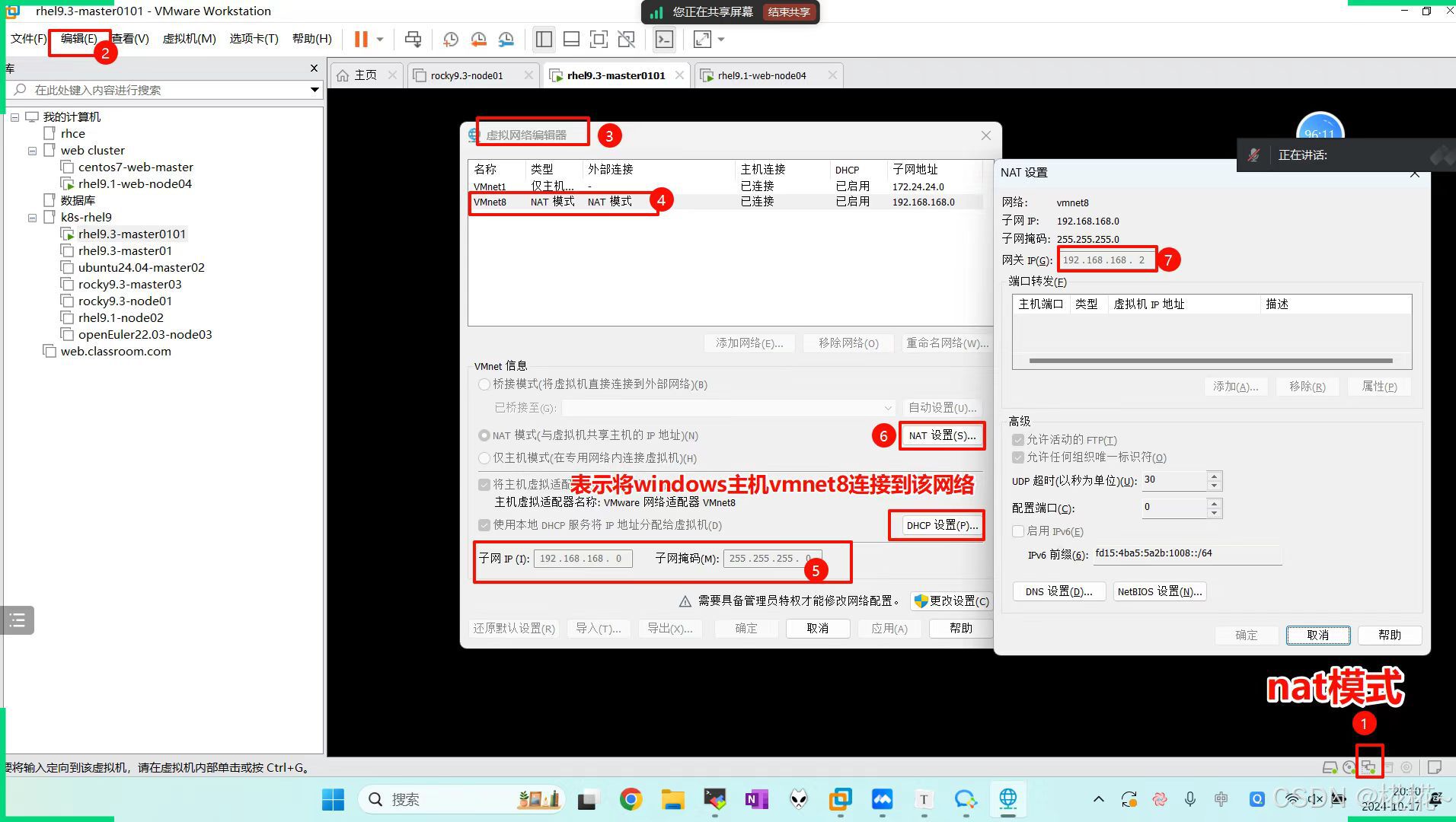1456x822 pixels.
Task: Increase the UDP timeout value with up arrow
Action: tap(1215, 476)
